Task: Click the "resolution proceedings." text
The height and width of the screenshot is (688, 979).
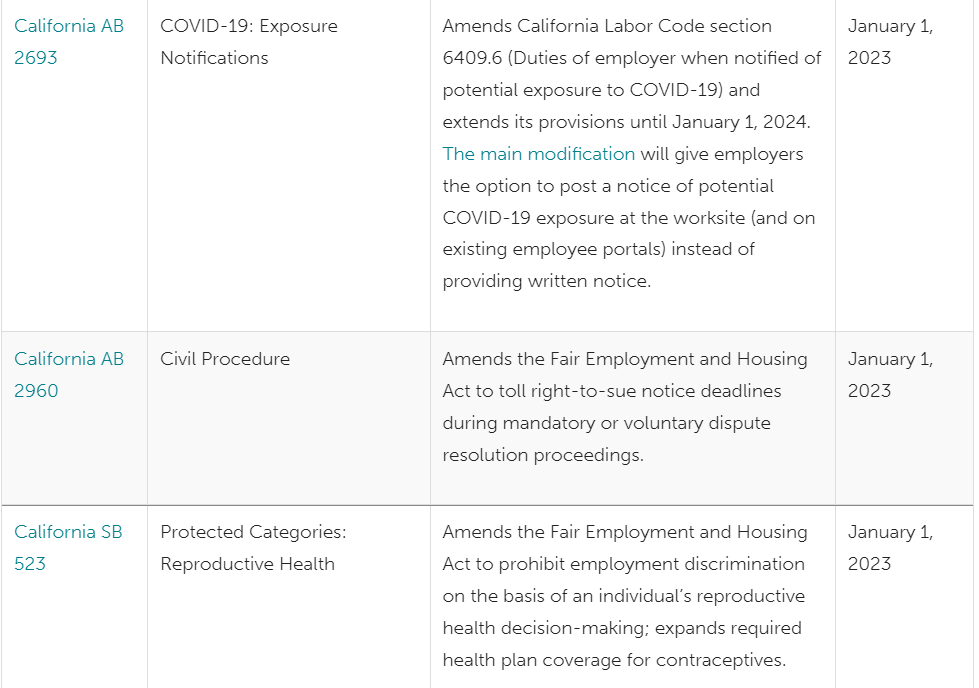Action: pos(543,455)
